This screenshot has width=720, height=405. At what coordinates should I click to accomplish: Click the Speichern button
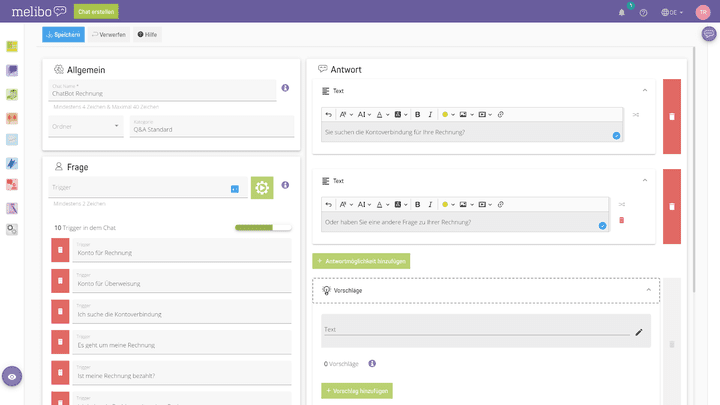63,34
